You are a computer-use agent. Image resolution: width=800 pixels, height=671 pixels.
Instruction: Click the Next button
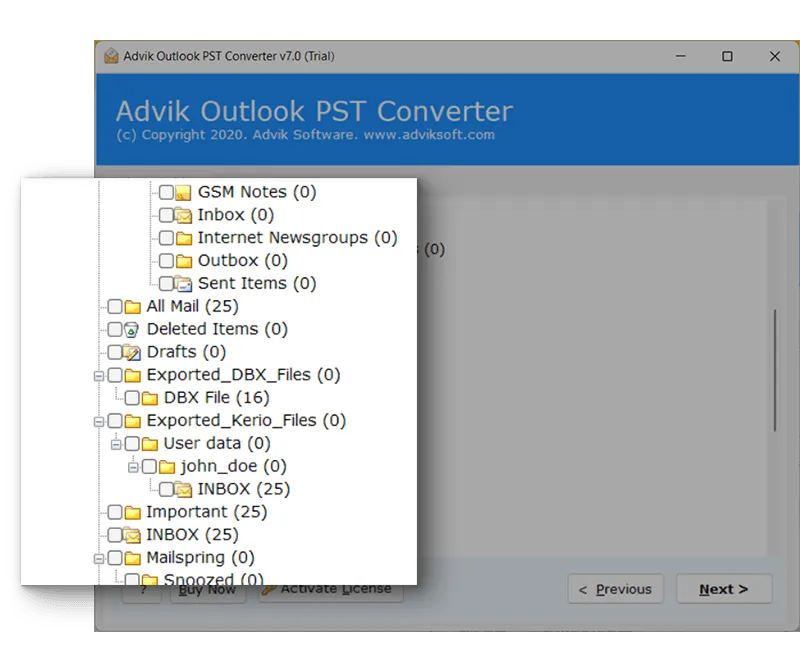[x=724, y=589]
